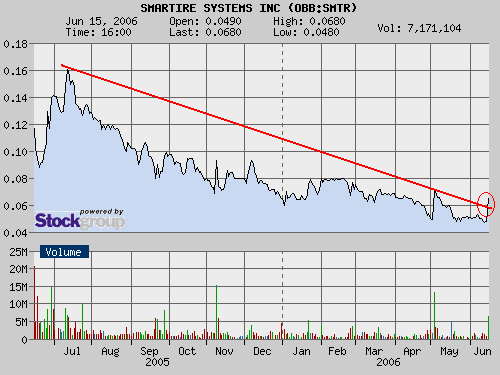Click the 0.04 price axis label
500x375 pixels.
(x=16, y=233)
